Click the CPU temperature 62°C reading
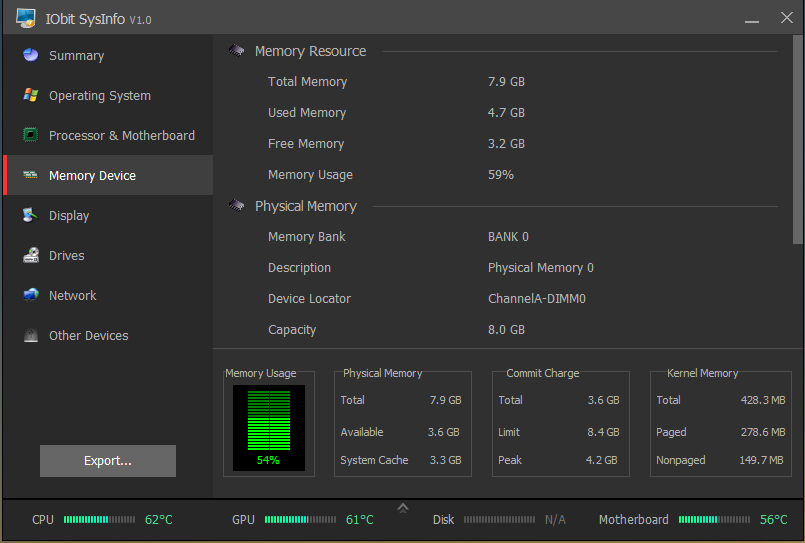Viewport: 805px width, 543px height. (159, 519)
